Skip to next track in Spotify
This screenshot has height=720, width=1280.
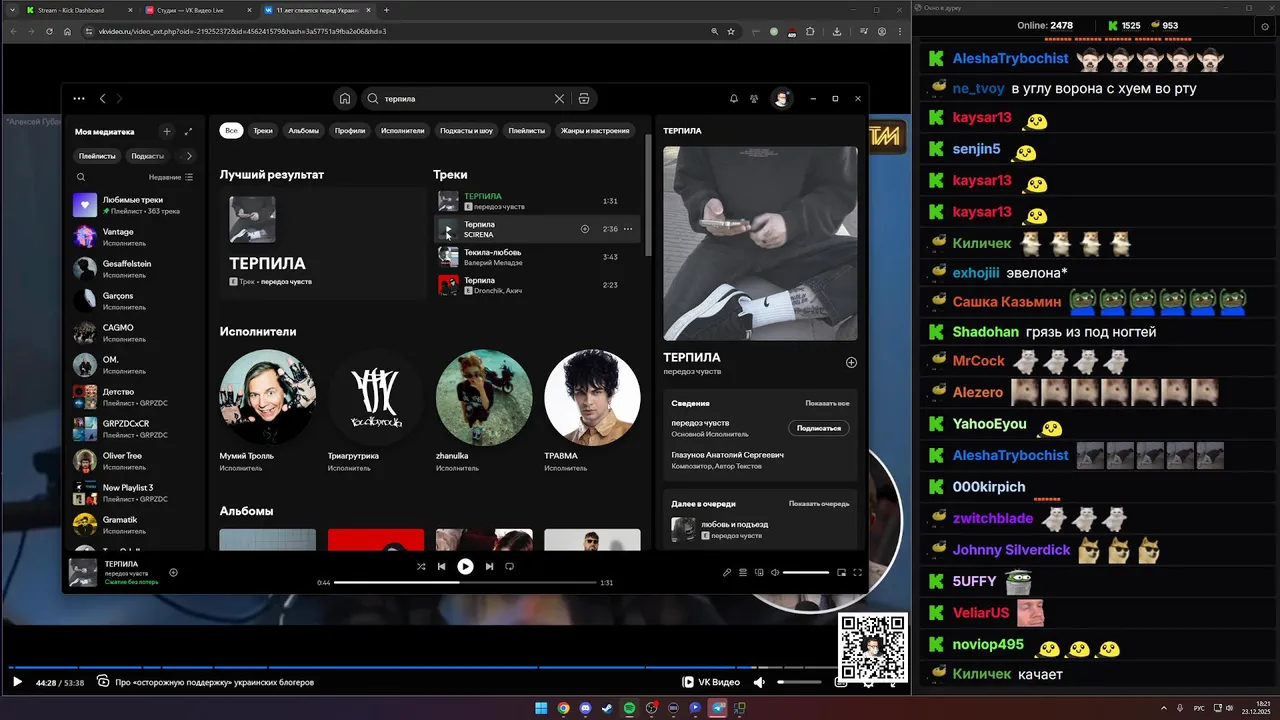pos(489,566)
